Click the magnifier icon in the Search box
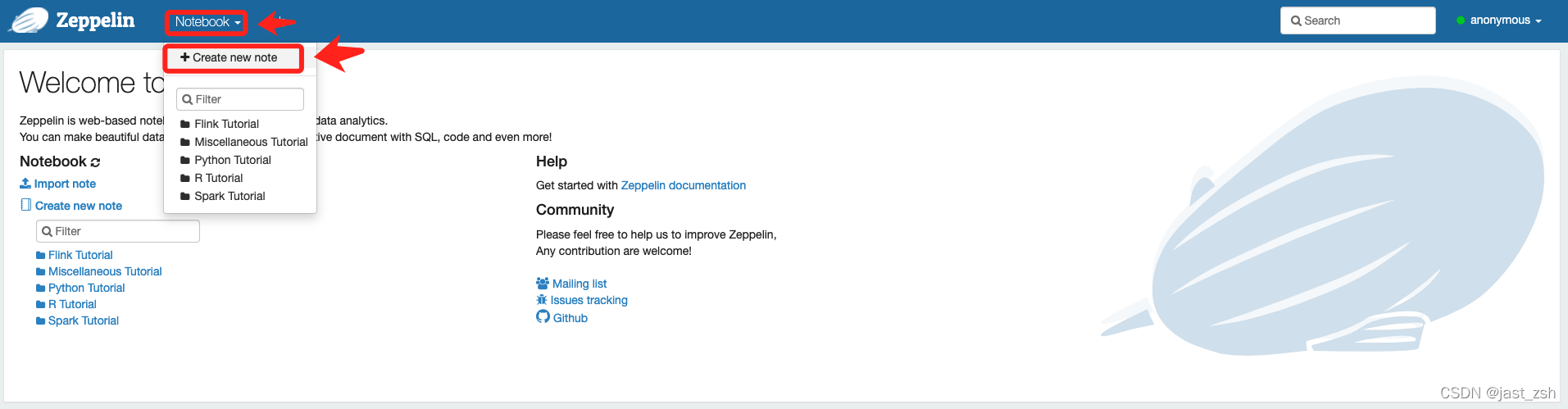This screenshot has height=409, width=1568. coord(1297,21)
